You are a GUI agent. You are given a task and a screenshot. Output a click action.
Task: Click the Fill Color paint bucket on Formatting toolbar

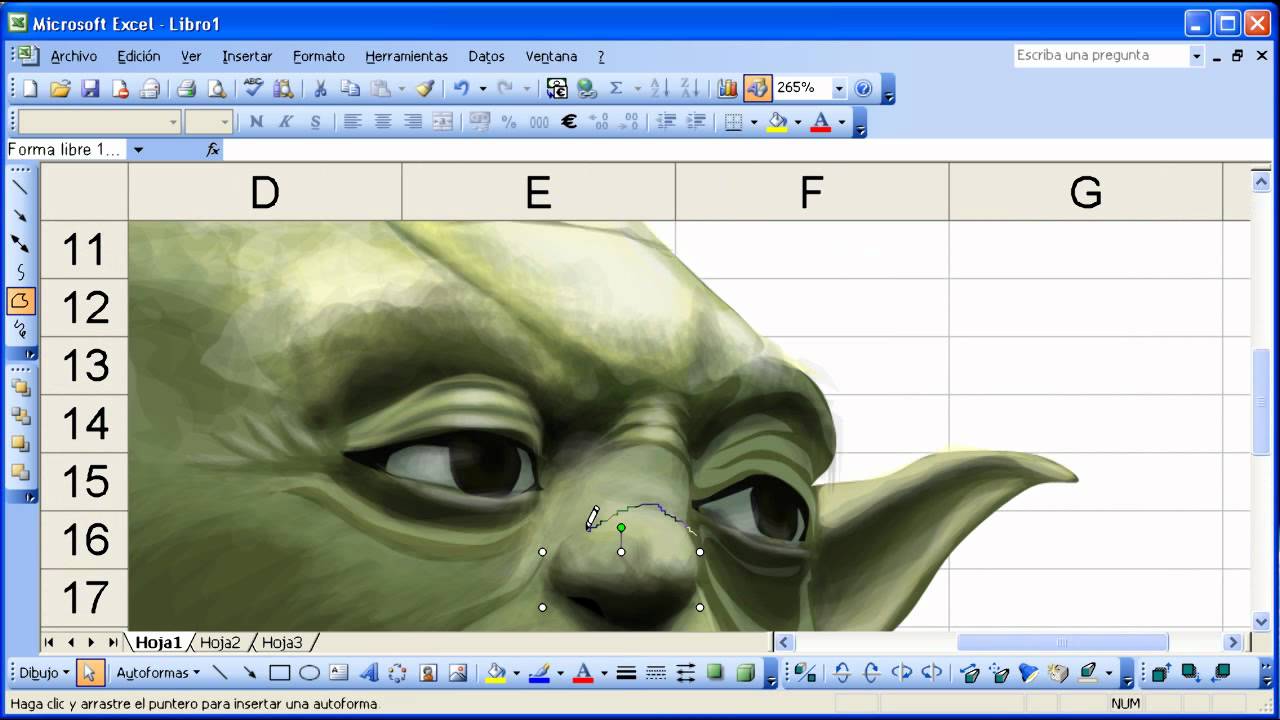click(x=777, y=122)
